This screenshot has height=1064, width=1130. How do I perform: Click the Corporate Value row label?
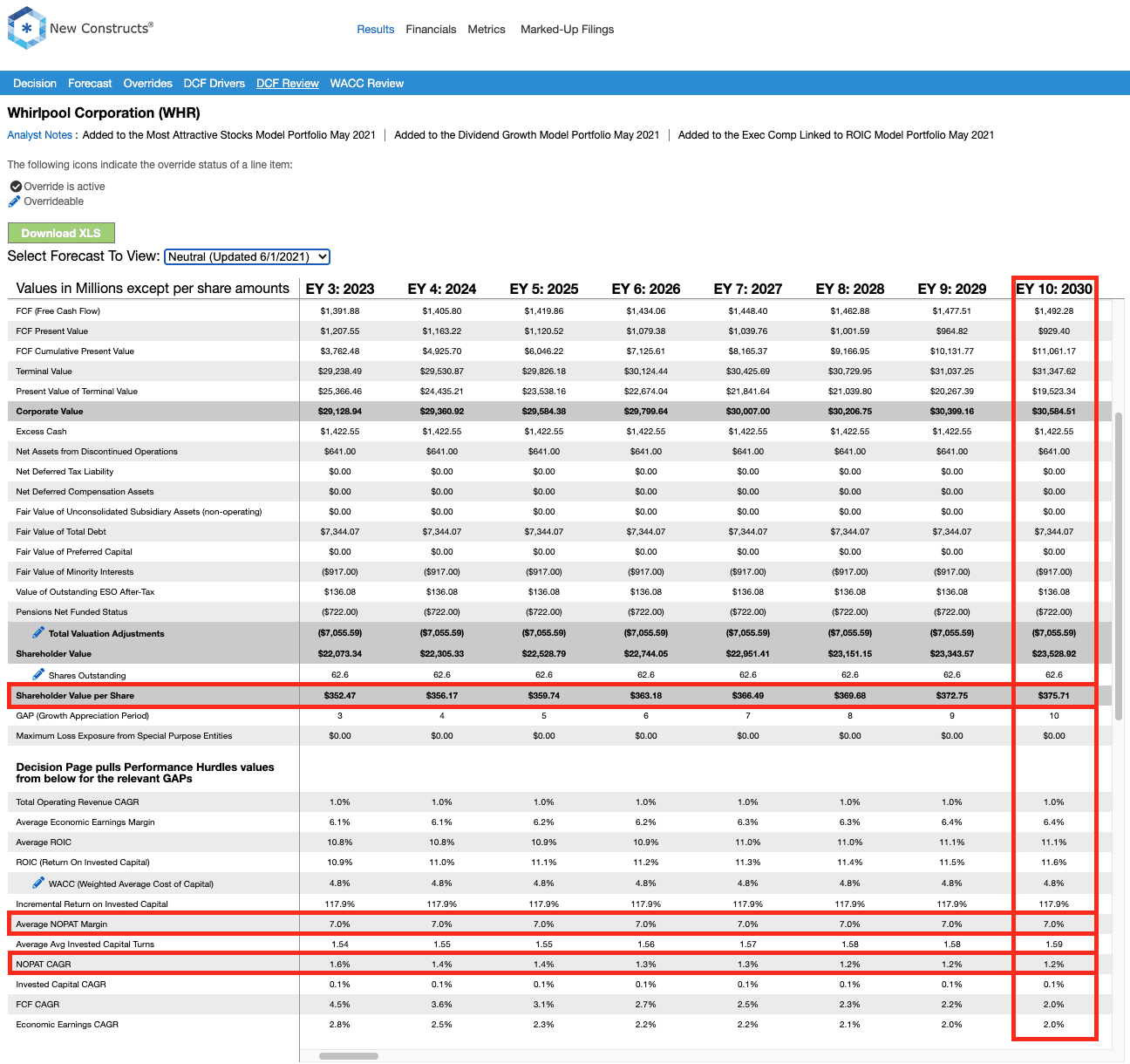tap(50, 412)
